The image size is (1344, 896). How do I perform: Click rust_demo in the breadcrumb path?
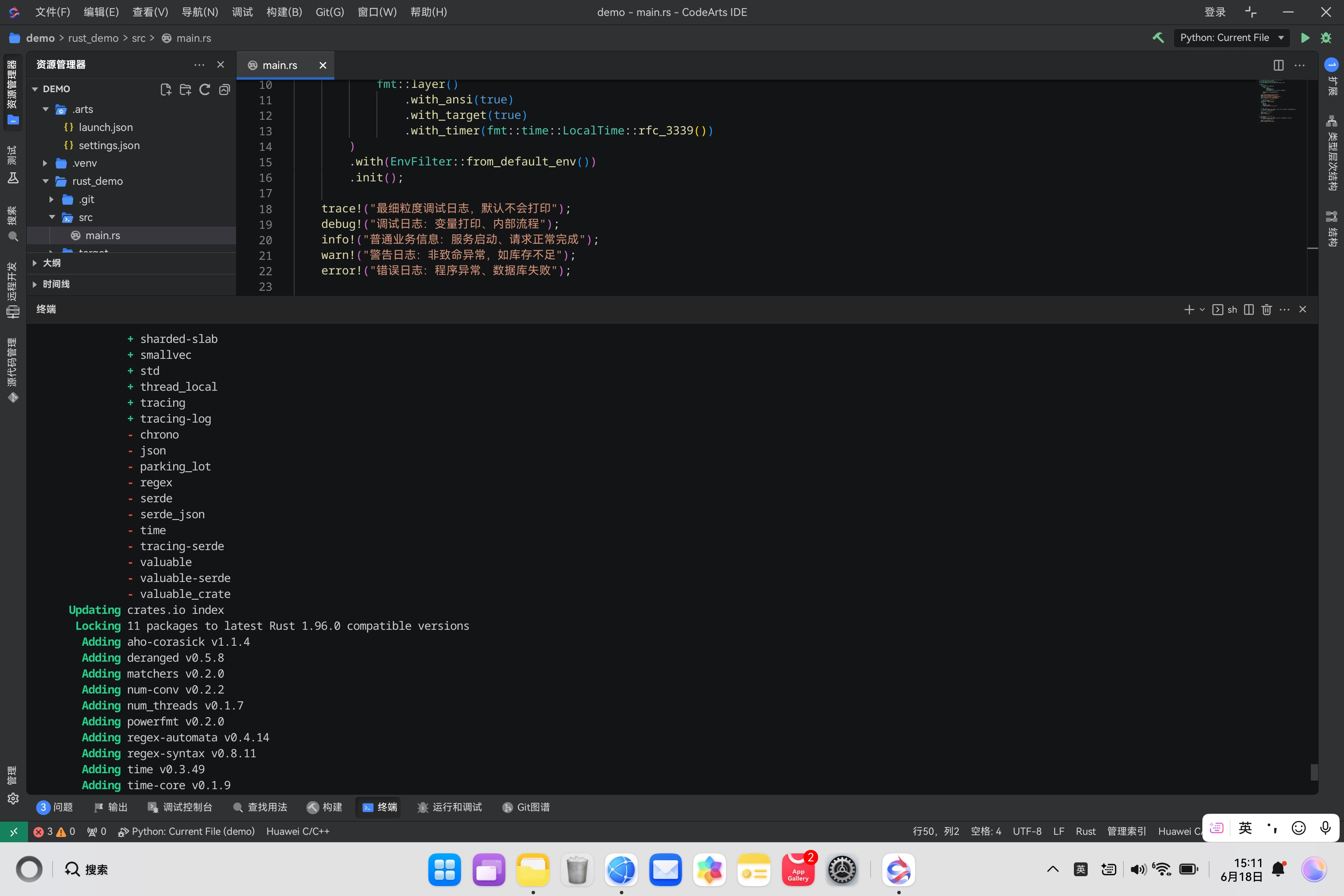[93, 38]
